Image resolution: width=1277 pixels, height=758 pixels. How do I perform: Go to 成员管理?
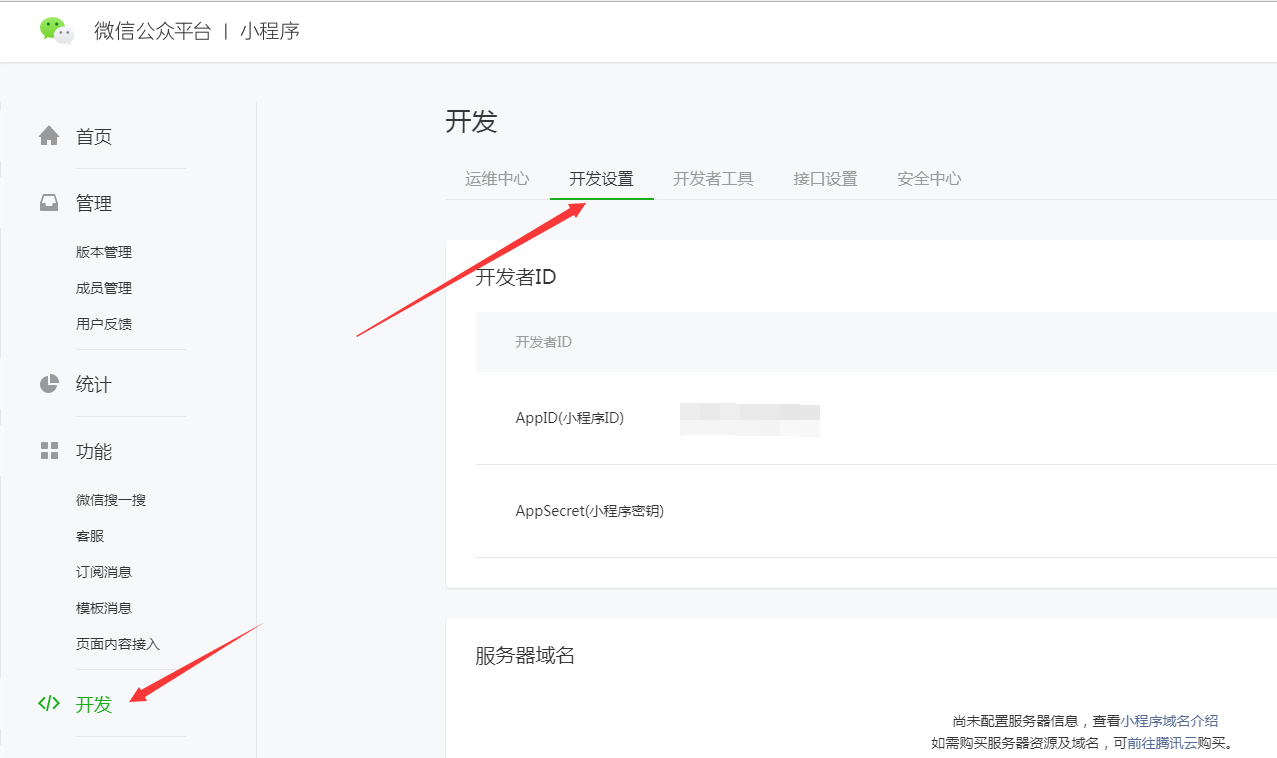[104, 288]
